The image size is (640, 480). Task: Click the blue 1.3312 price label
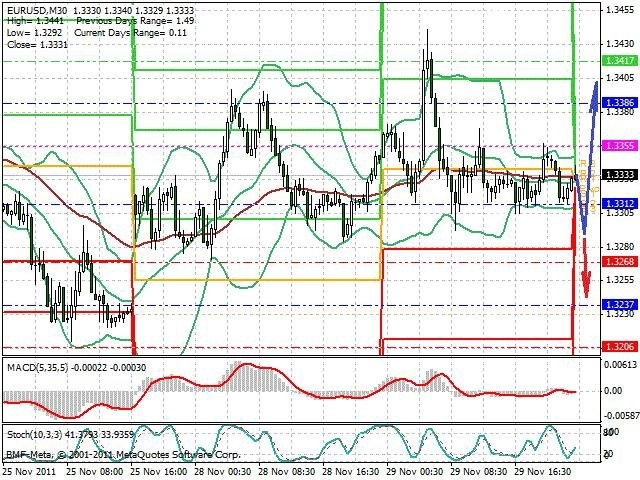620,204
